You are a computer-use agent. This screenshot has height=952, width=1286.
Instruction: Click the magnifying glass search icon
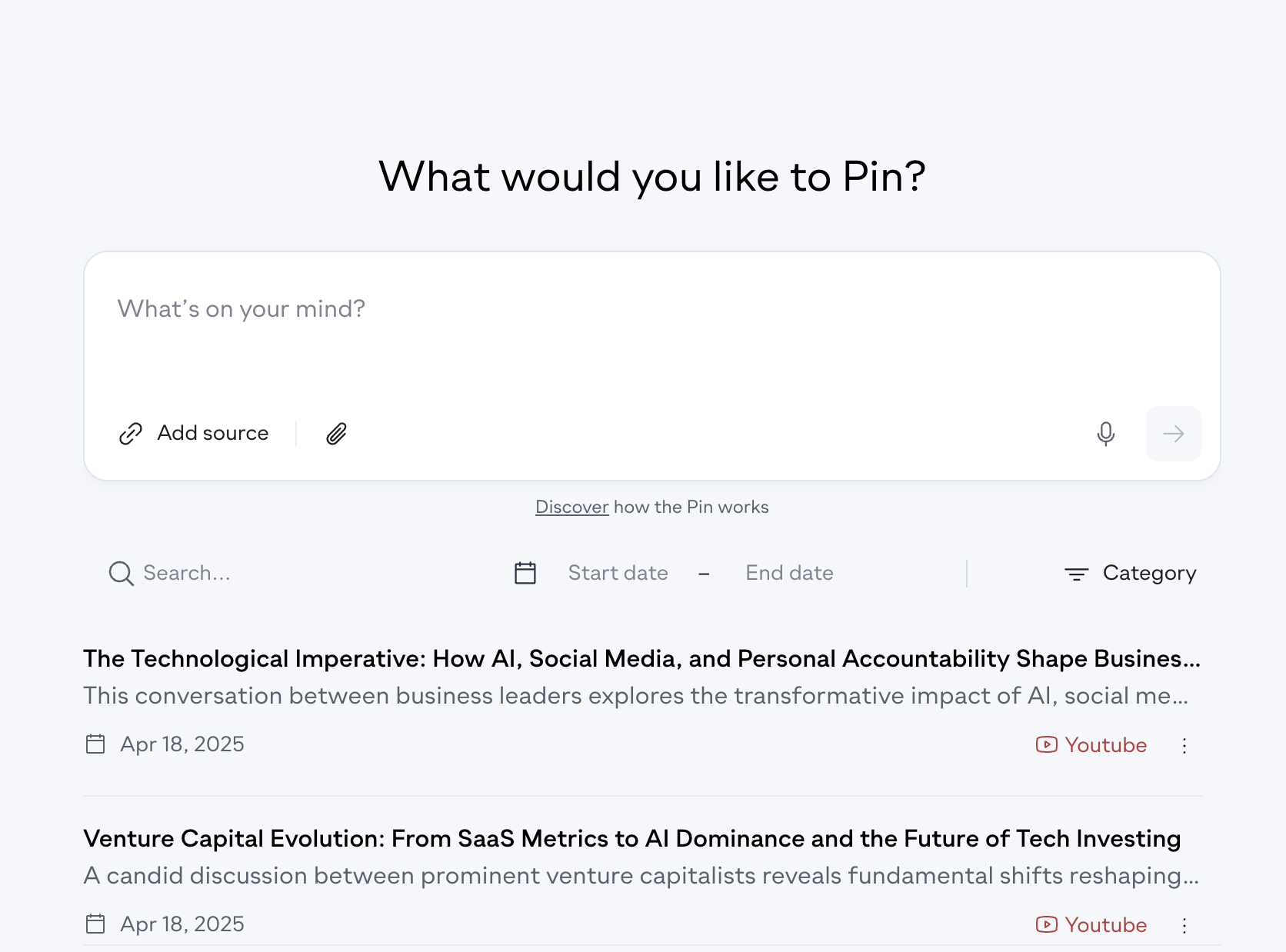pos(121,573)
